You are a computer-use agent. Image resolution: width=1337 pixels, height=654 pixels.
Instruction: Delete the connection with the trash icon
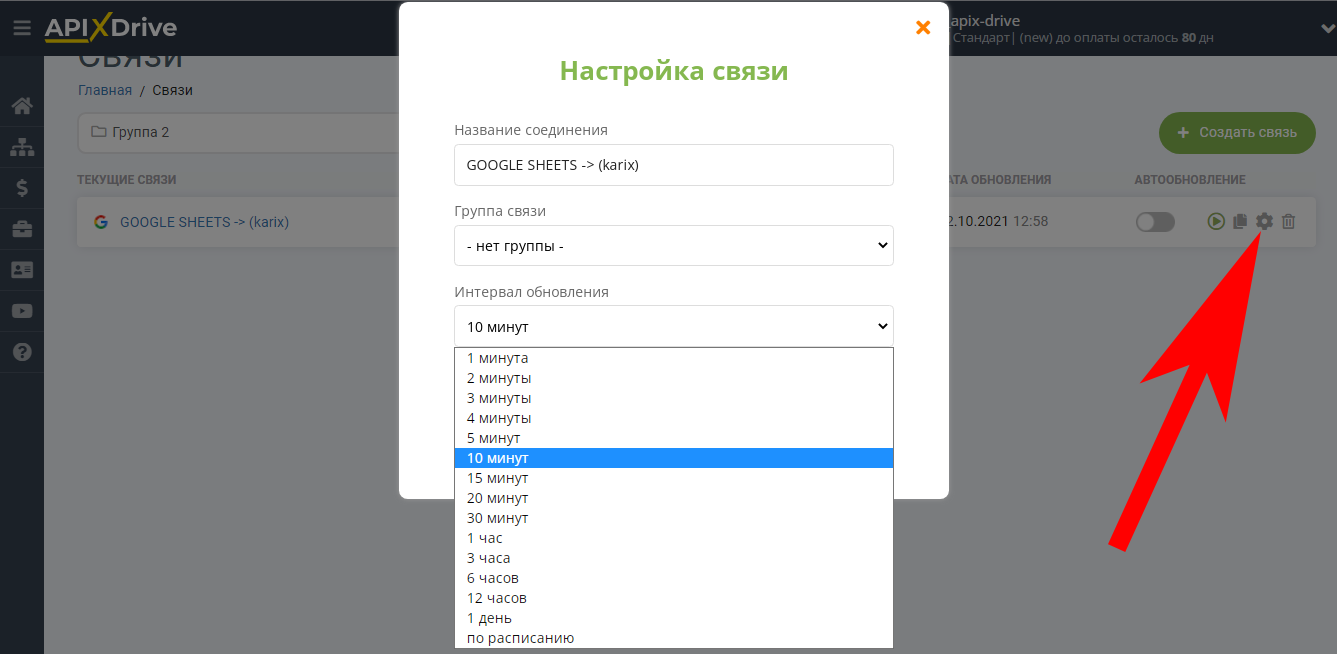[x=1288, y=222]
